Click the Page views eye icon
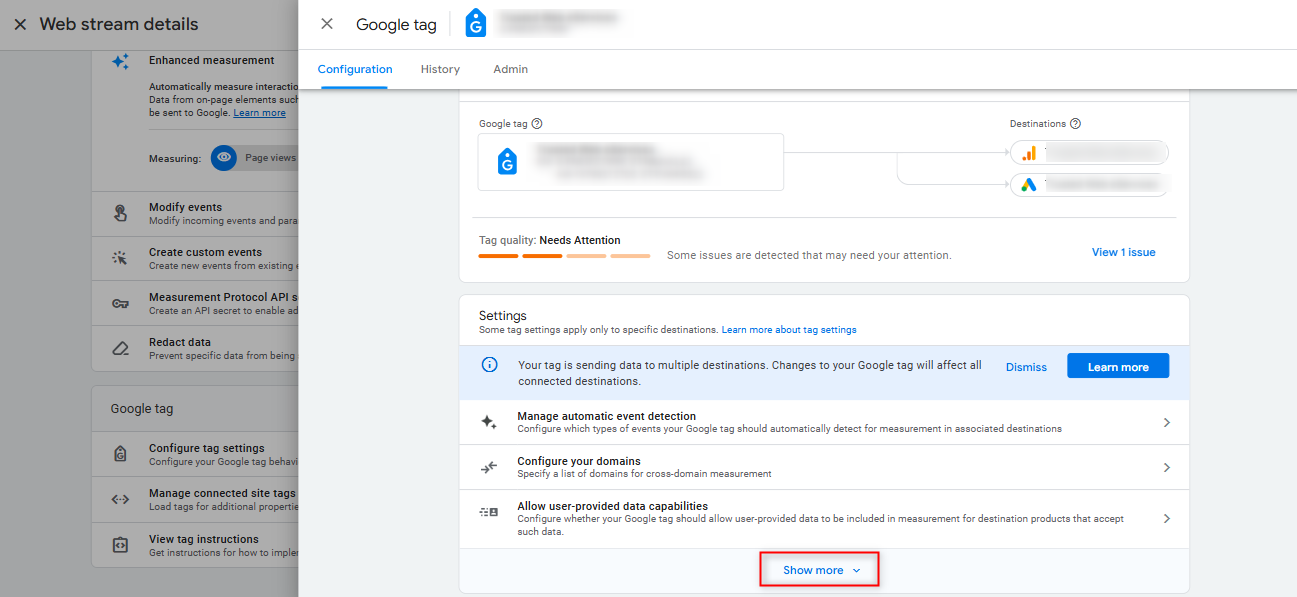This screenshot has width=1297, height=597. coord(224,158)
